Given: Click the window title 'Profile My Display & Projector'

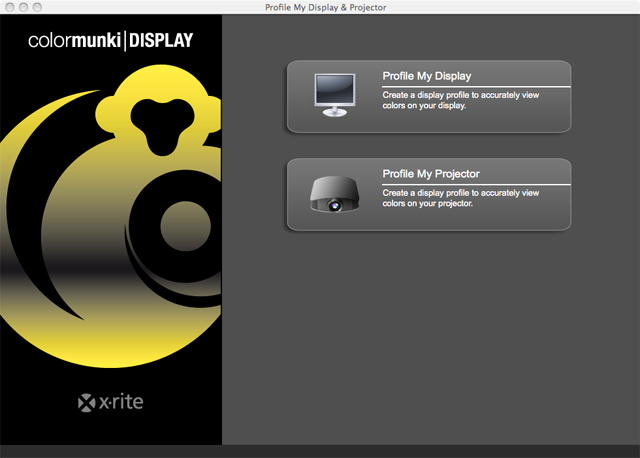Looking at the screenshot, I should (325, 7).
